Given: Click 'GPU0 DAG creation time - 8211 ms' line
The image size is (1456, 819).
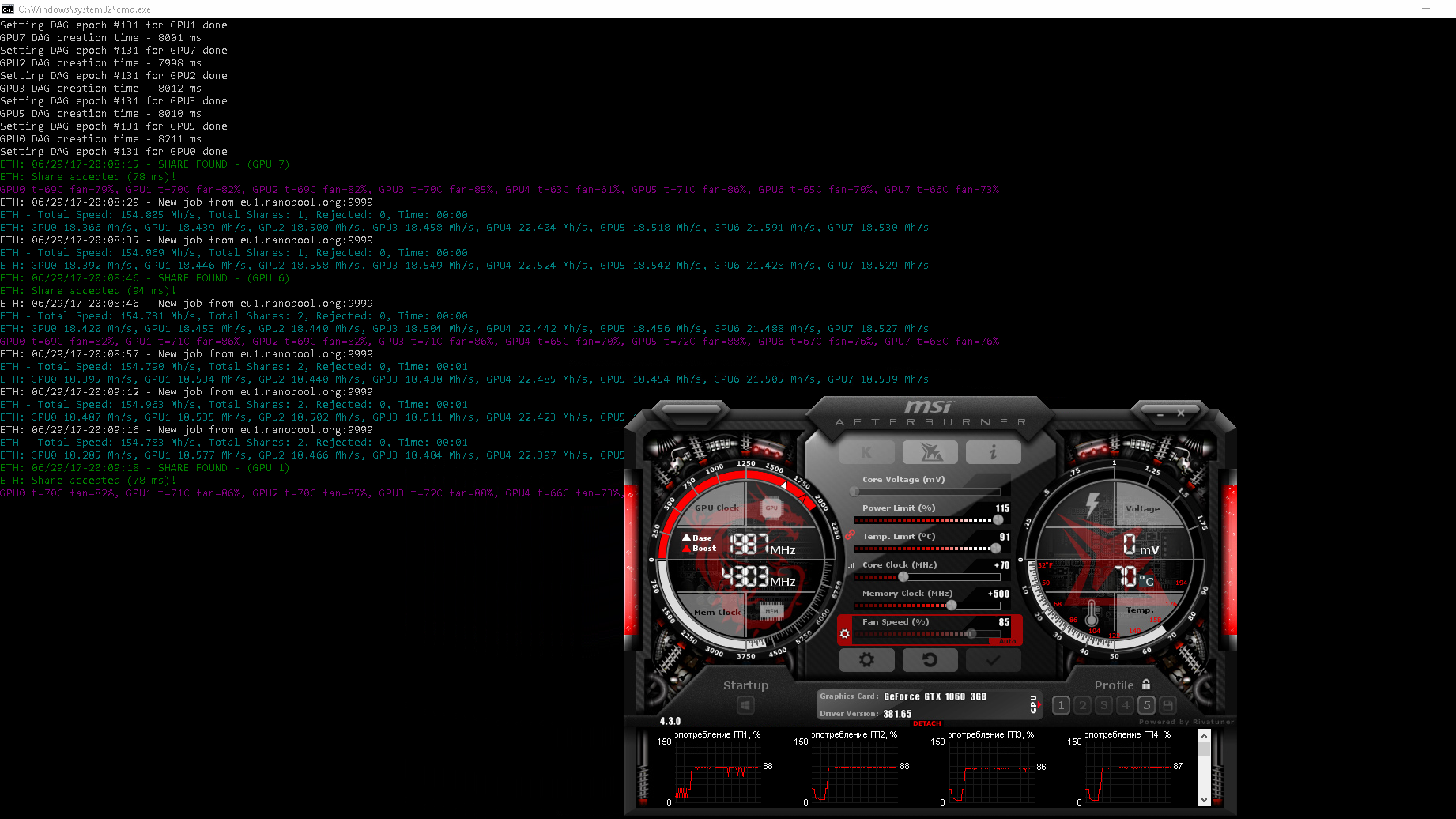Looking at the screenshot, I should [100, 139].
